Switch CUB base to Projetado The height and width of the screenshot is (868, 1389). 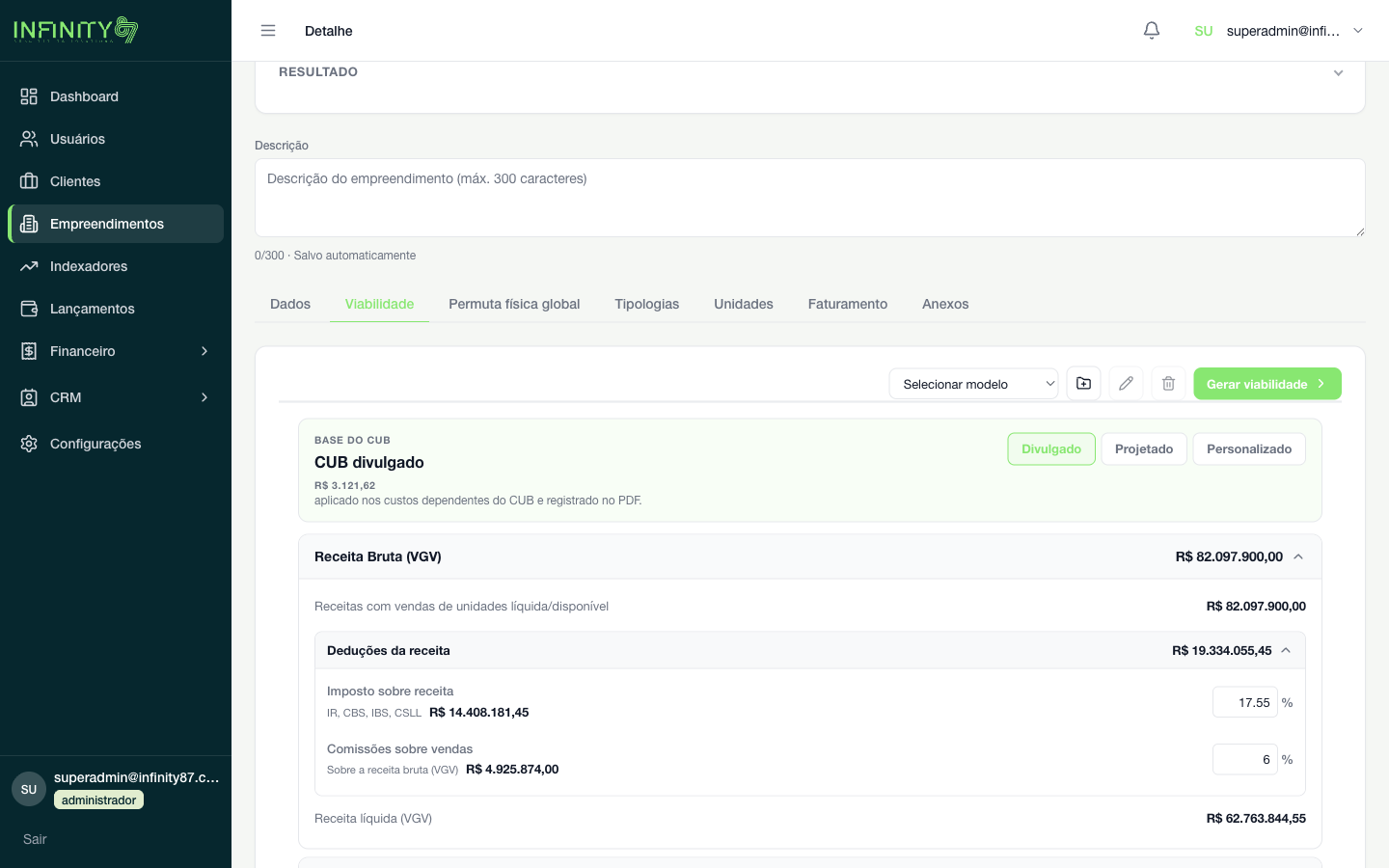[1144, 449]
